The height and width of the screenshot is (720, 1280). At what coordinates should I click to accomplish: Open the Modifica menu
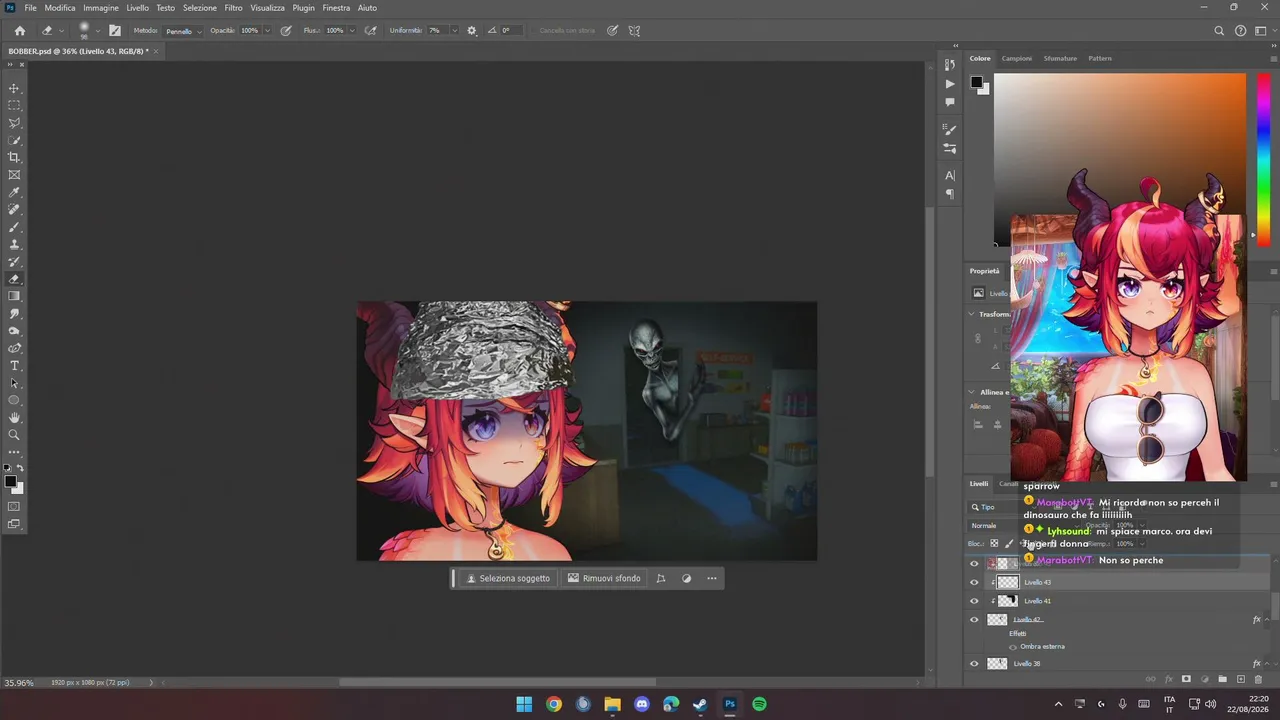[x=60, y=8]
